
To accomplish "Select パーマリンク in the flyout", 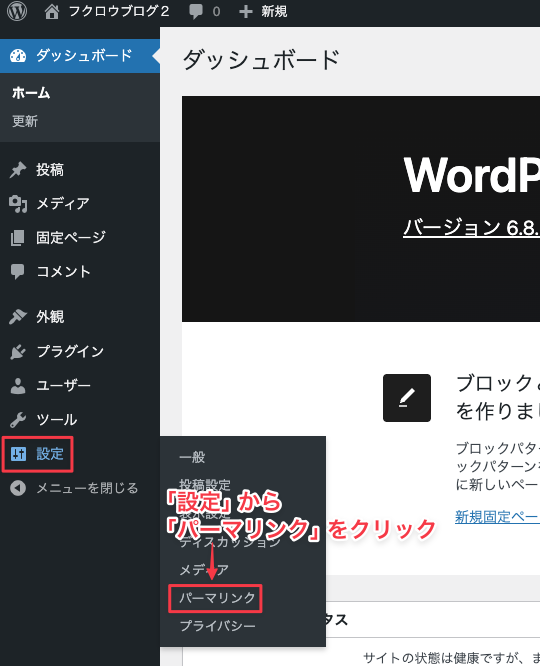I will pyautogui.click(x=217, y=598).
